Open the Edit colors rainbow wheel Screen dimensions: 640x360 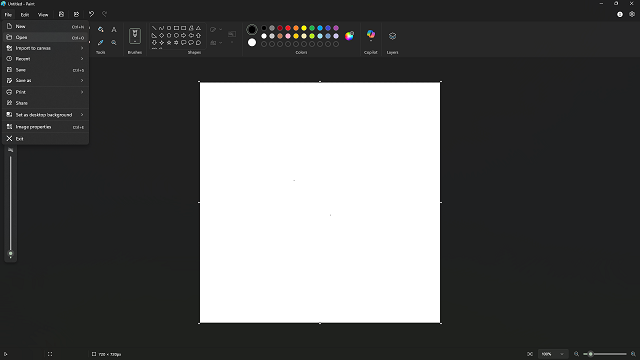click(349, 36)
